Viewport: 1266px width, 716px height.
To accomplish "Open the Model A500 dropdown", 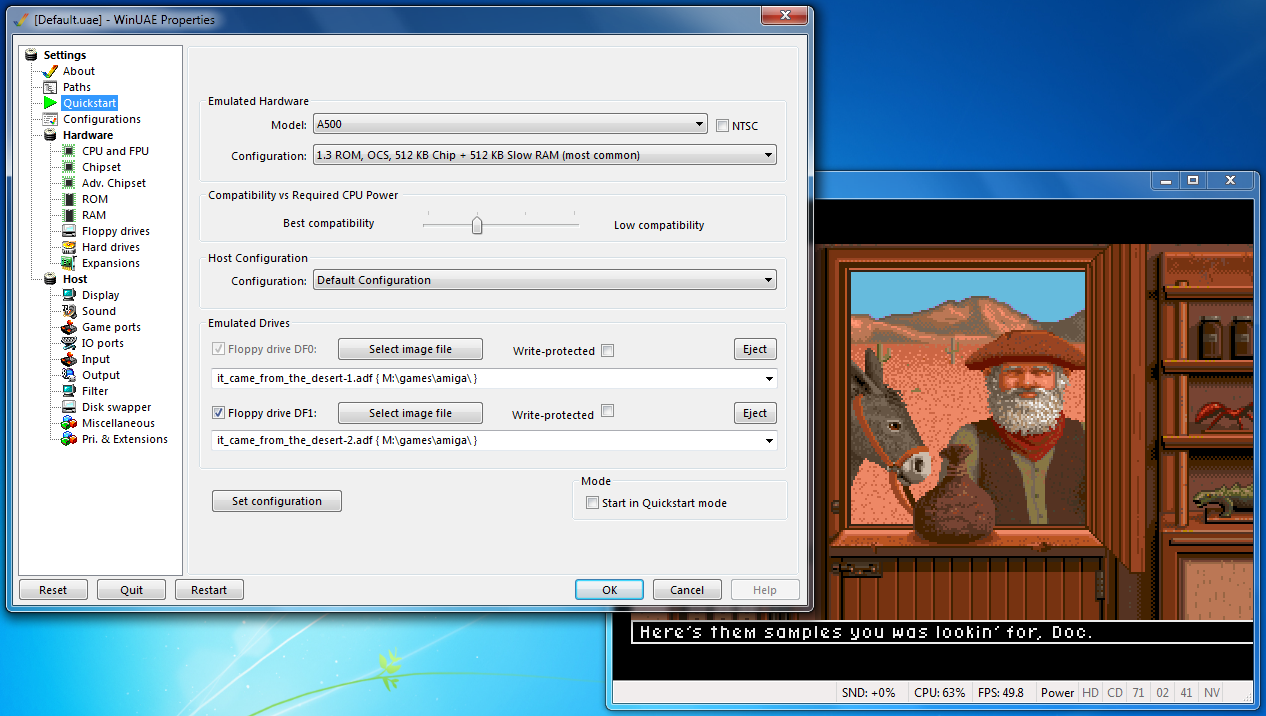I will [510, 124].
